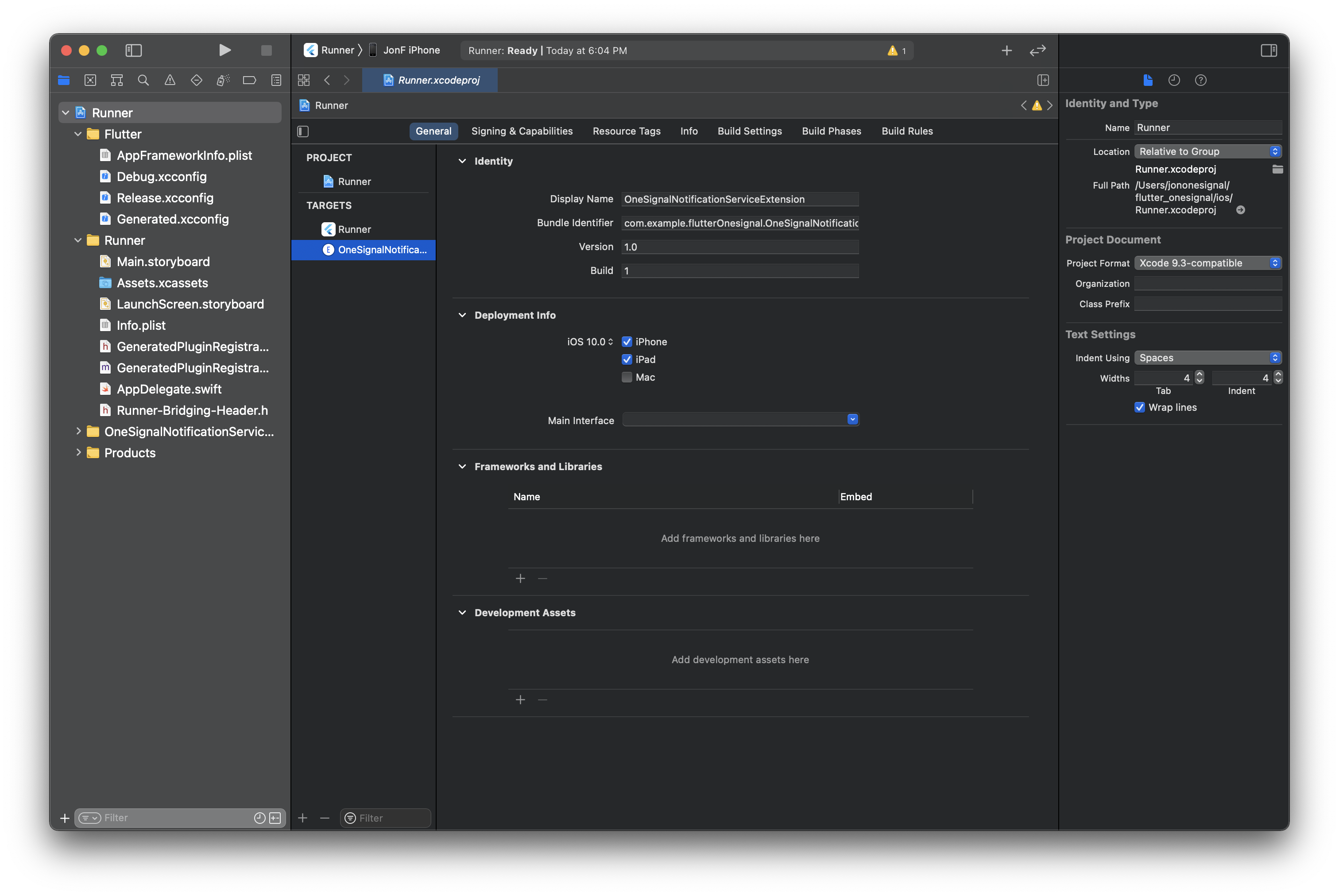
Task: Jump to next issue arrow
Action: [1050, 105]
